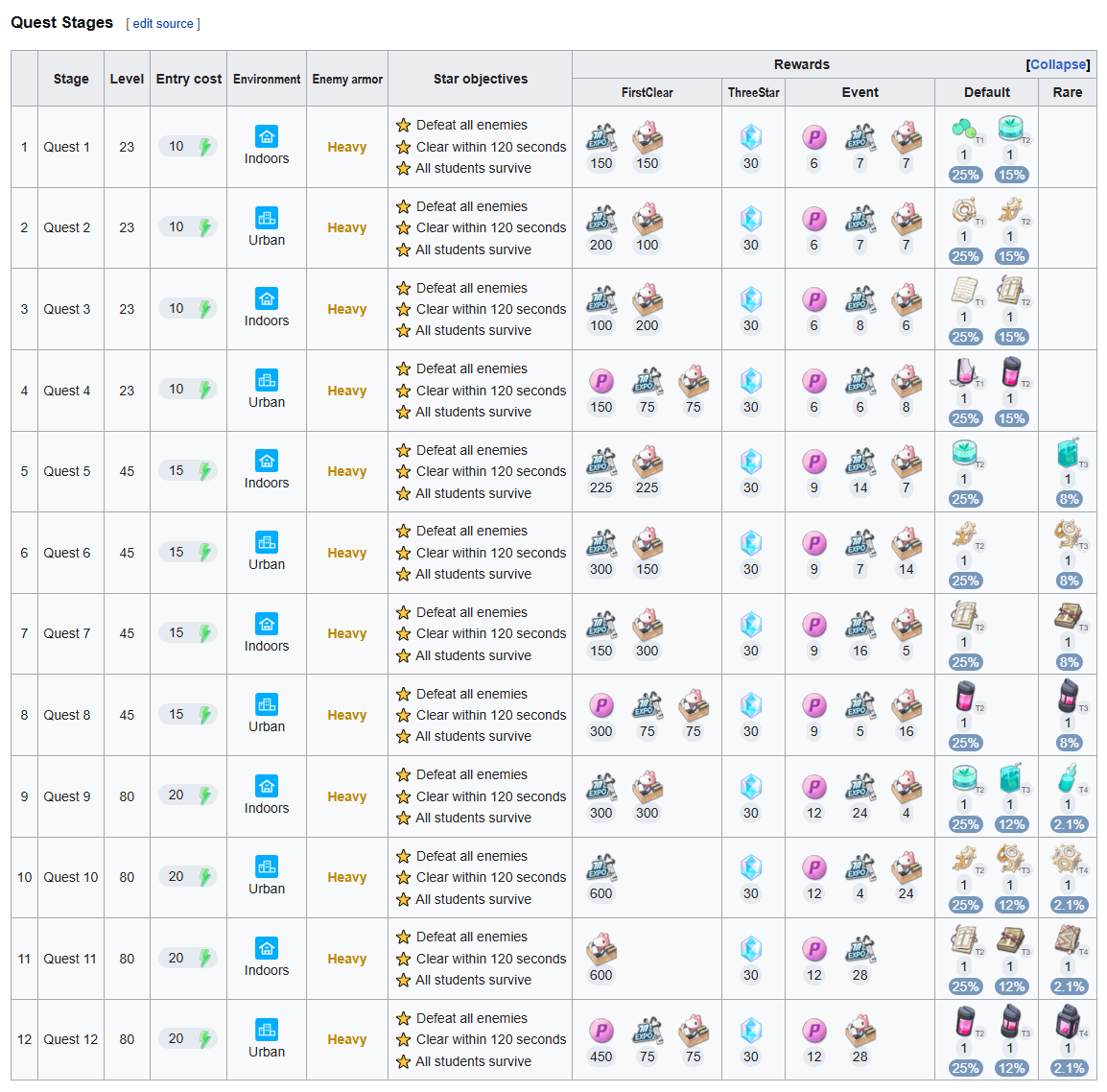Image resolution: width=1107 pixels, height=1092 pixels.
Task: Click Urban environment icon in Quest 12 row
Action: coord(266,1029)
